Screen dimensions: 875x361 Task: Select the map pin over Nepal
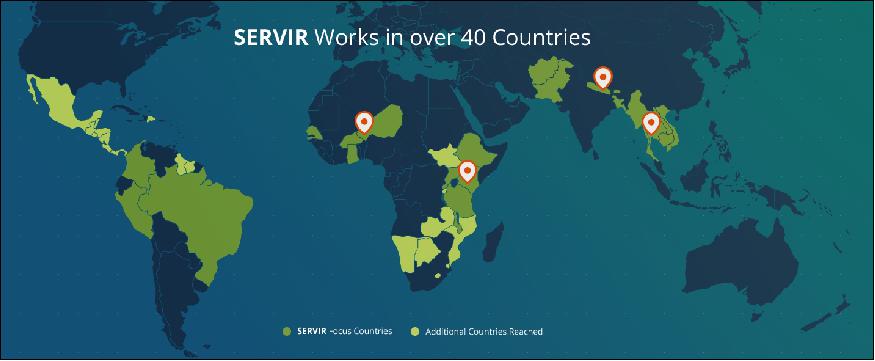point(602,78)
